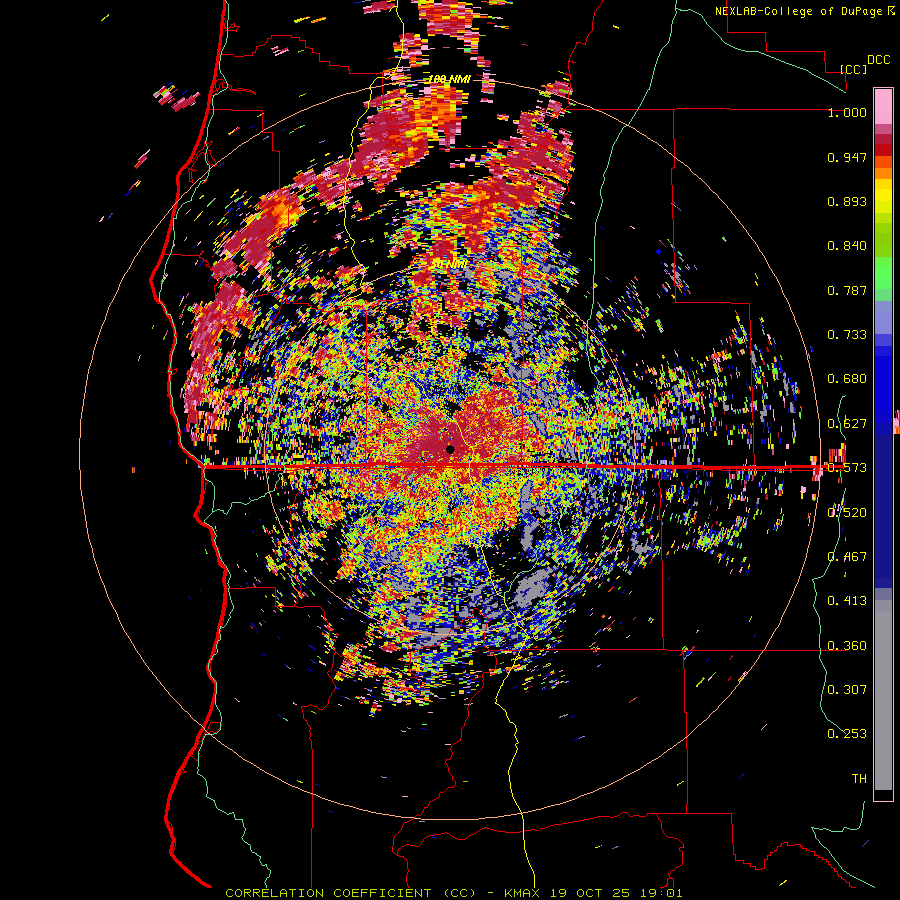Click the 0.893 color scale value
900x900 pixels.
coord(847,201)
